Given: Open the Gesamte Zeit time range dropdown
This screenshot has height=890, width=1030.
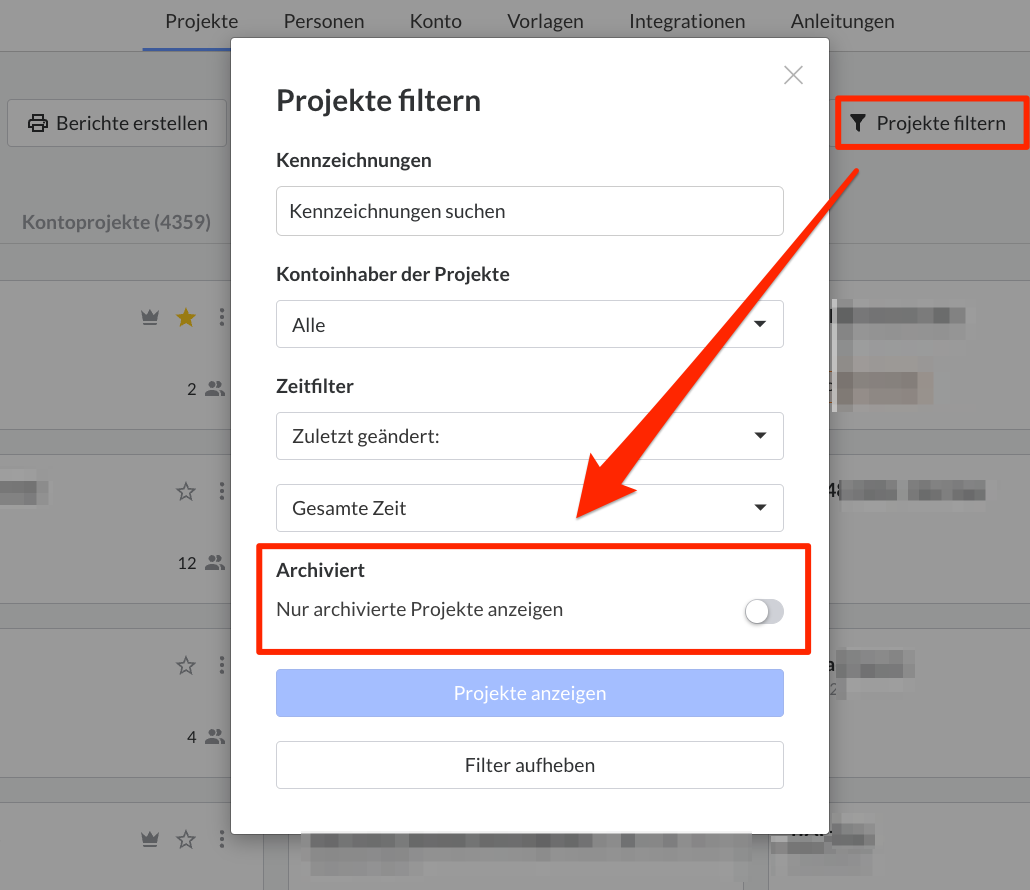Looking at the screenshot, I should tap(529, 508).
